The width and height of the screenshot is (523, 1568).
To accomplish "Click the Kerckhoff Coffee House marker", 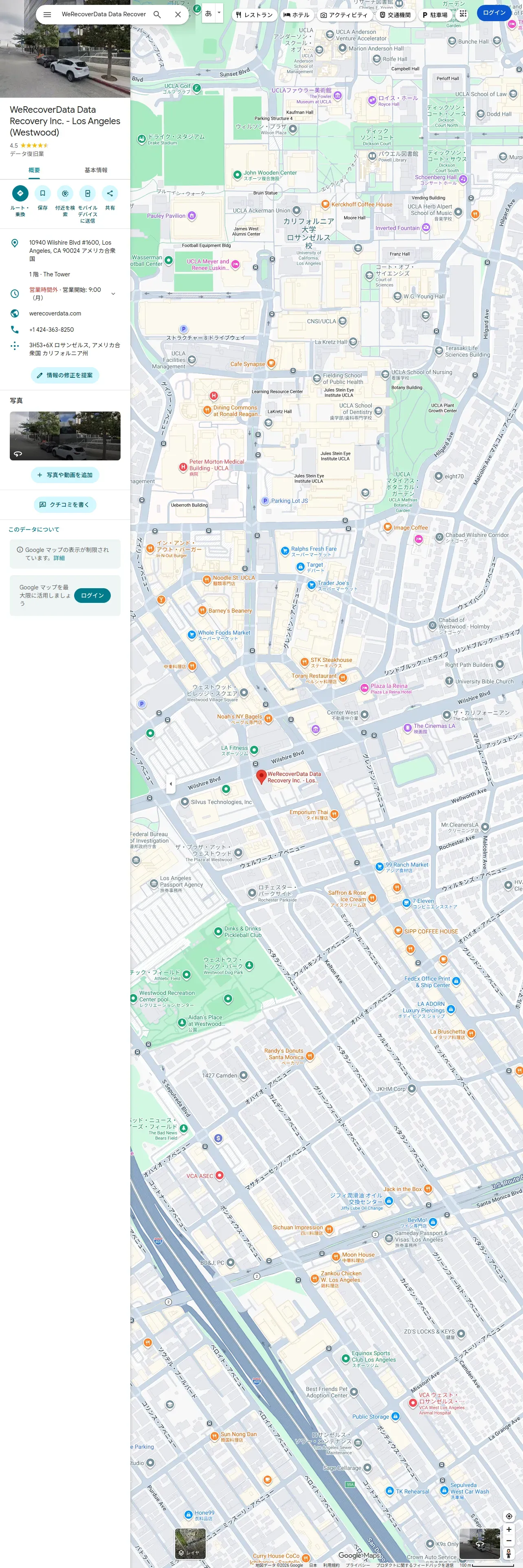I will pos(326,204).
